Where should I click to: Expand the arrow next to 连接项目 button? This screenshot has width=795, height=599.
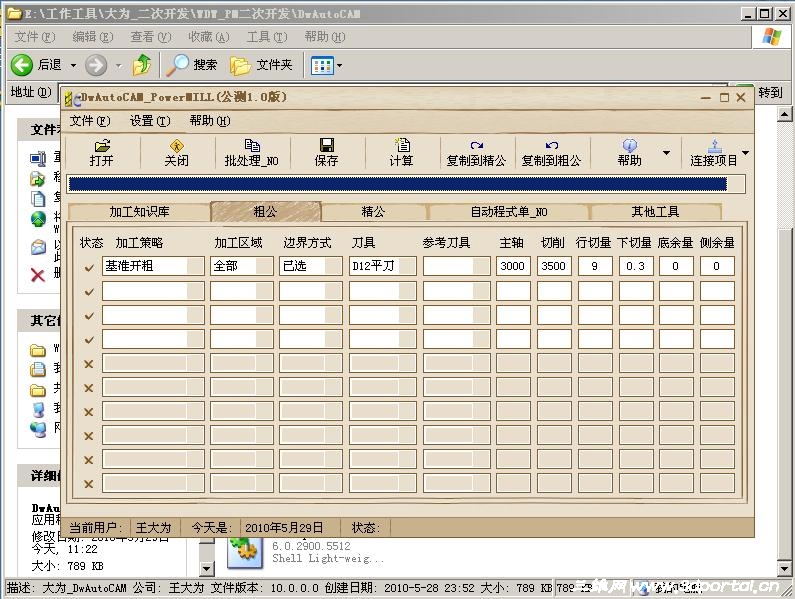tap(745, 153)
